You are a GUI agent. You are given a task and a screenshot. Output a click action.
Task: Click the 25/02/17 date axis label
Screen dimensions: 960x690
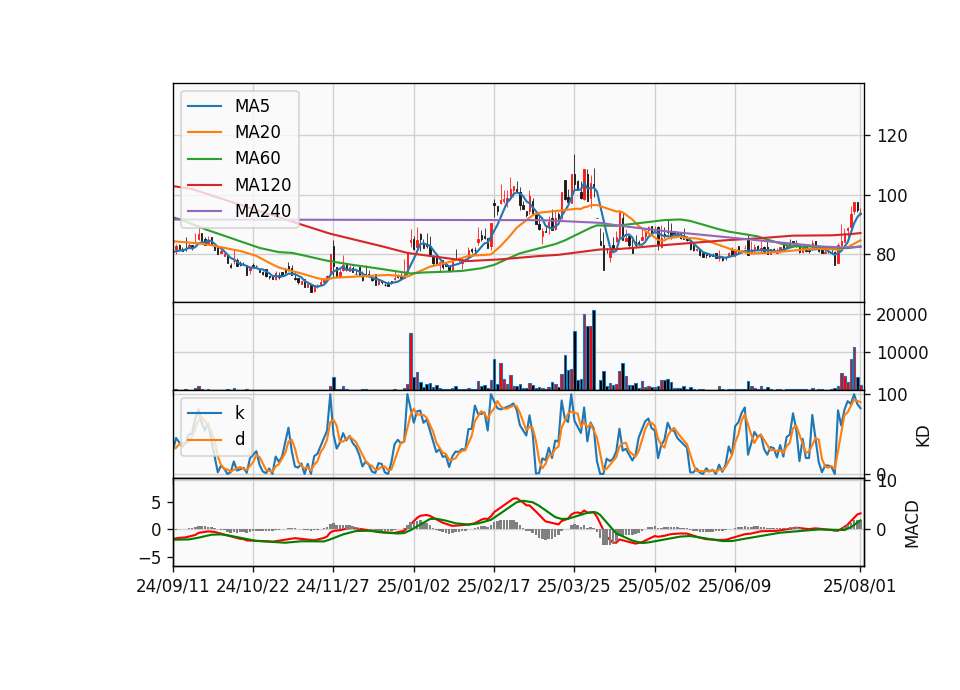493,586
